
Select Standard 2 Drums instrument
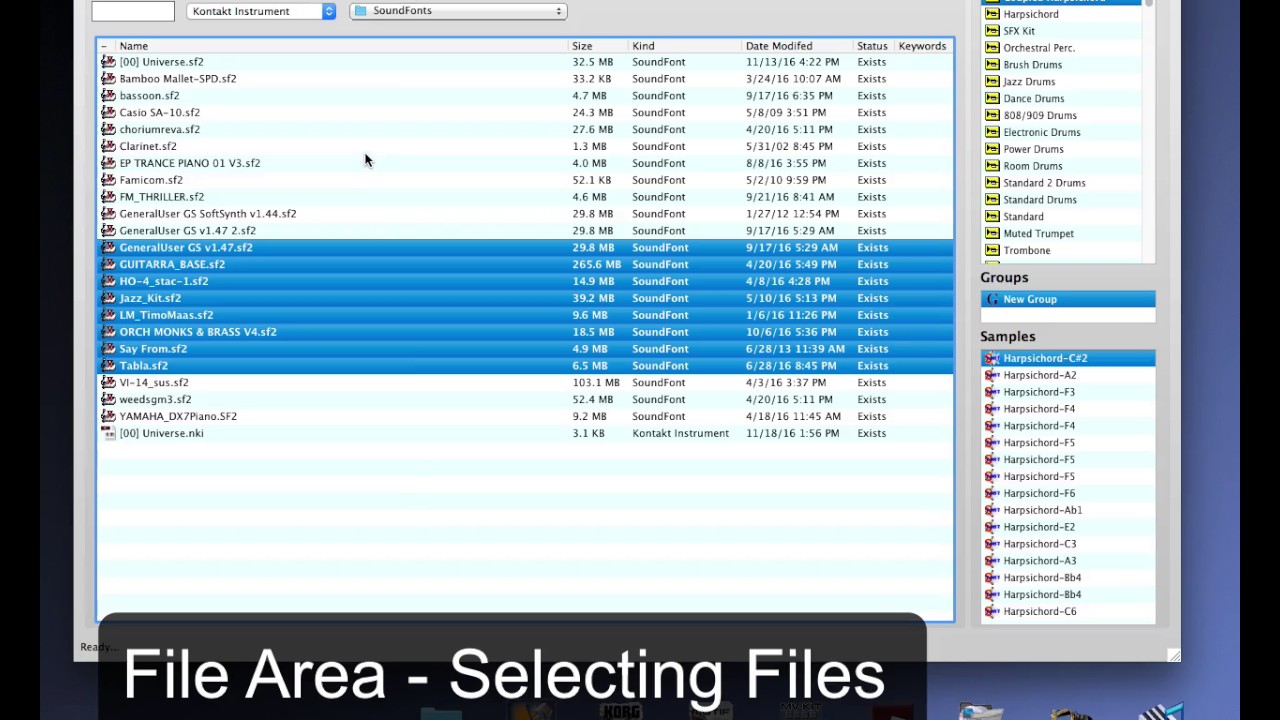(x=1062, y=183)
